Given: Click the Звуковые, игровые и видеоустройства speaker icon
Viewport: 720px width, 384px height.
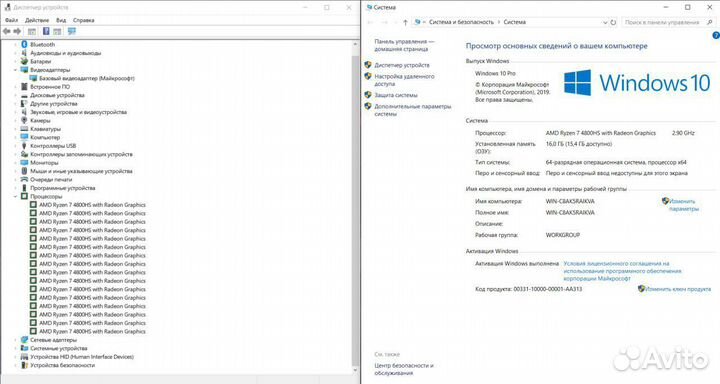Looking at the screenshot, I should pyautogui.click(x=24, y=112).
